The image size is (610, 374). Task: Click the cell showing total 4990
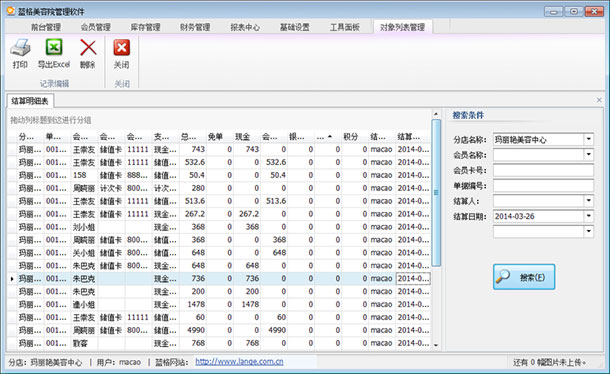pyautogui.click(x=193, y=330)
